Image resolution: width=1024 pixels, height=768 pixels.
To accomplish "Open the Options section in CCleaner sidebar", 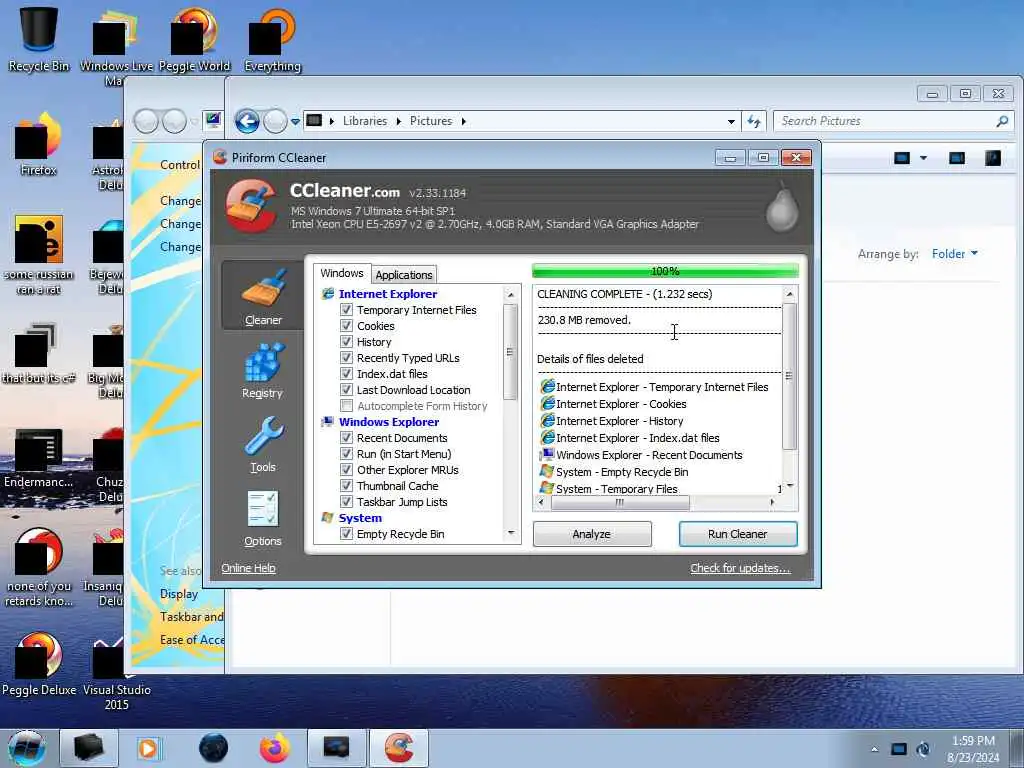I will click(x=263, y=519).
